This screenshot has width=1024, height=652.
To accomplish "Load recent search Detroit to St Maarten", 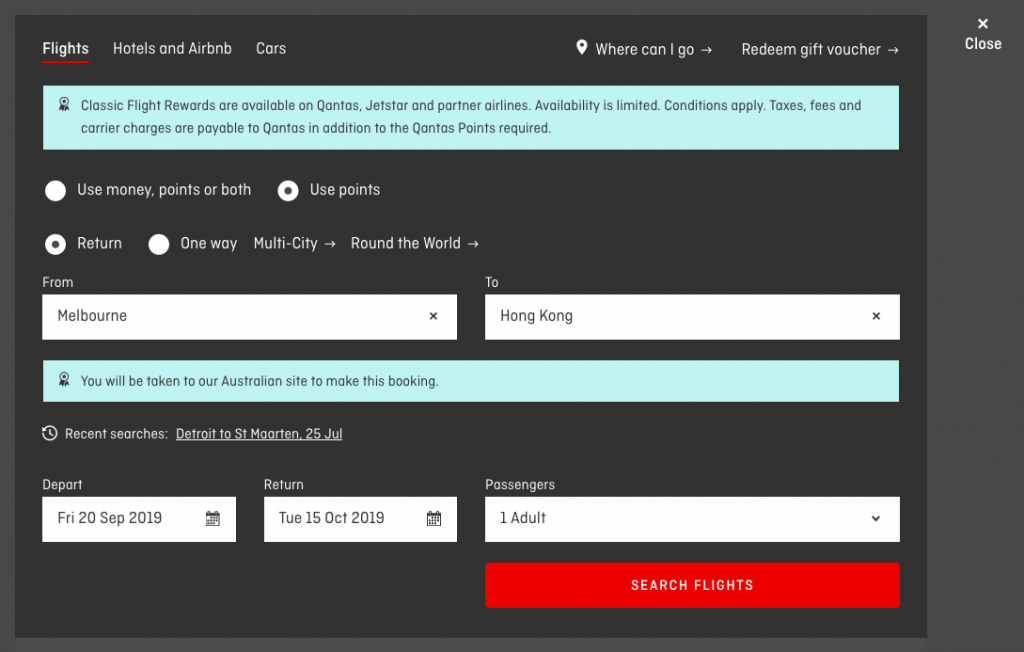I will (x=259, y=434).
